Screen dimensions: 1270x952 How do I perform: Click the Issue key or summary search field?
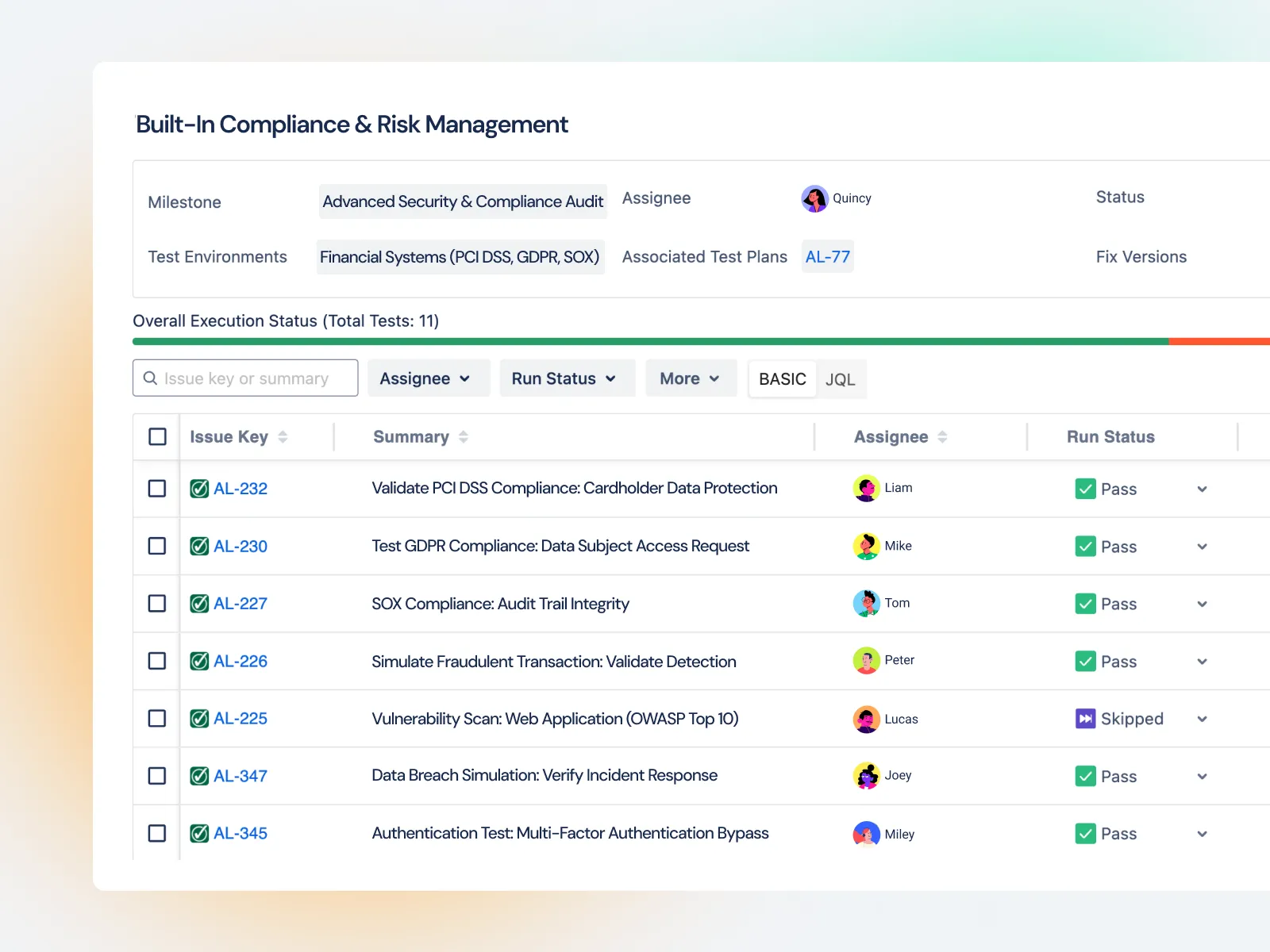pos(254,378)
